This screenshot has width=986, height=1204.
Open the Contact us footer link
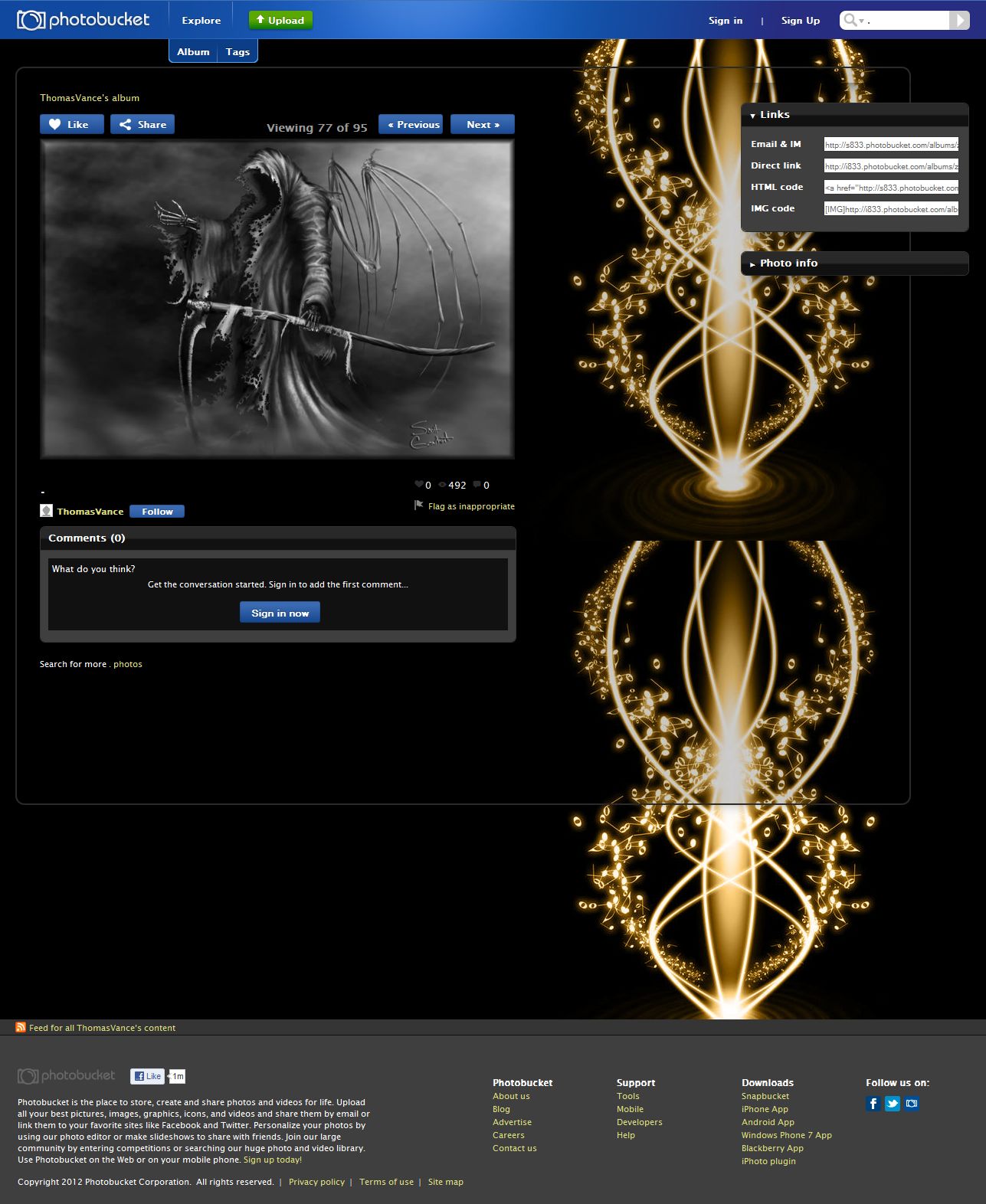pyautogui.click(x=515, y=1148)
